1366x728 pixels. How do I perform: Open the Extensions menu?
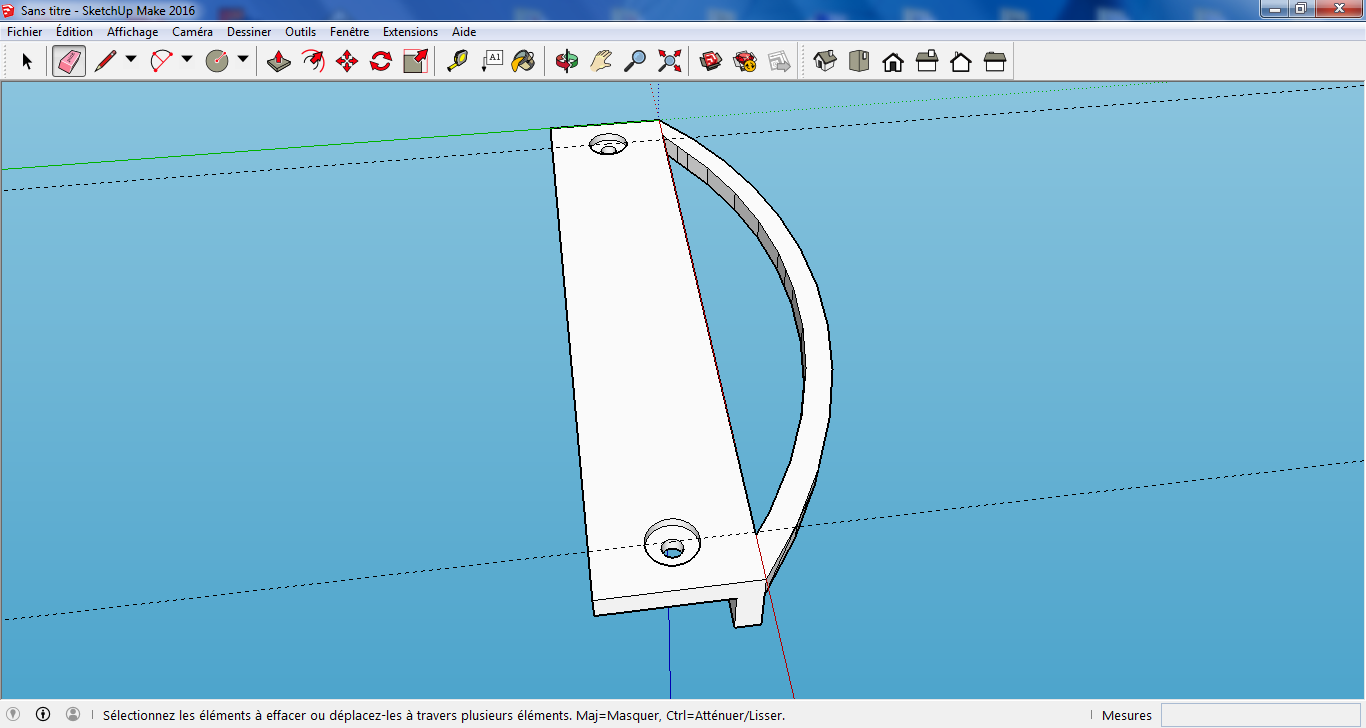point(410,32)
